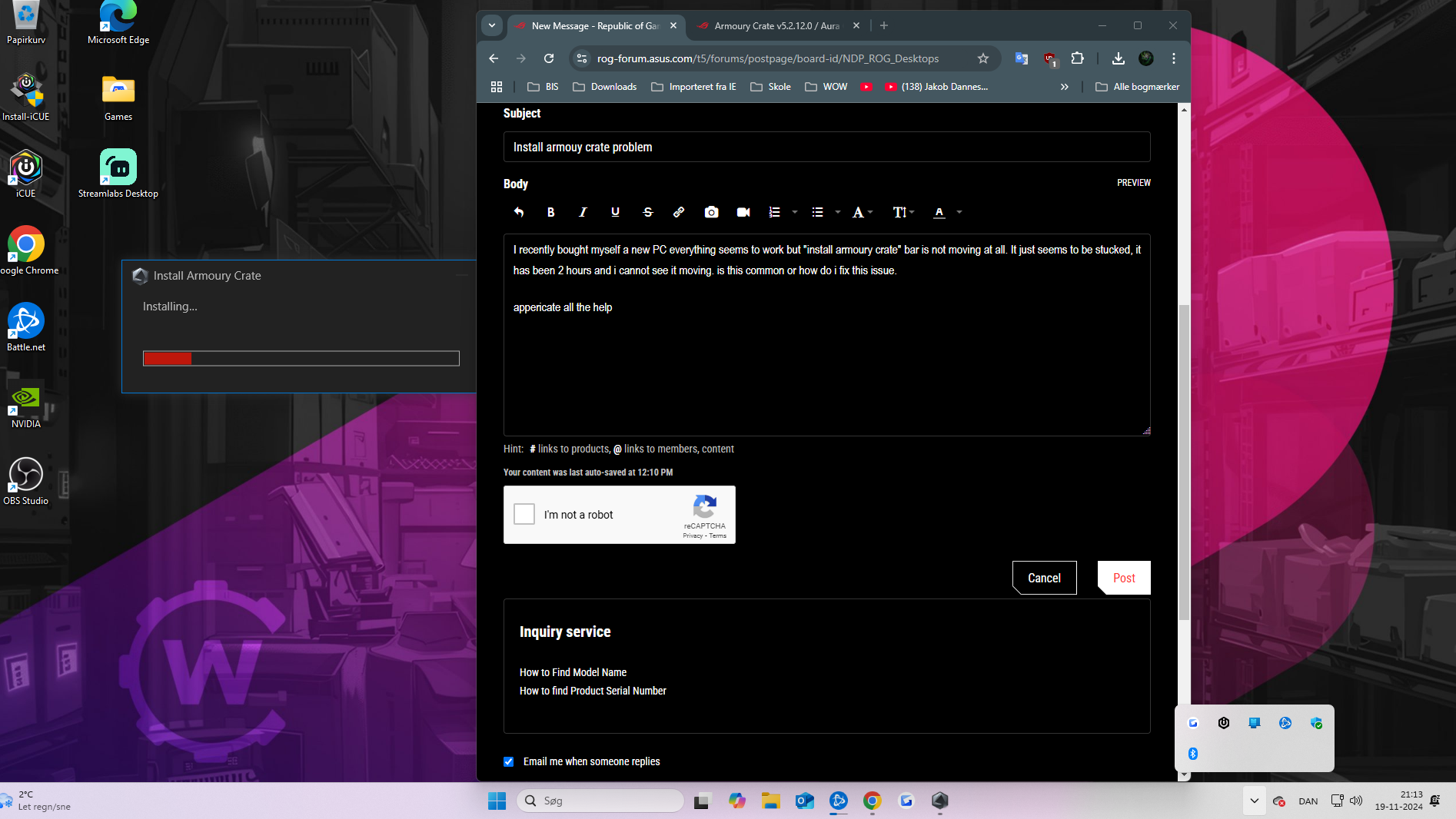The height and width of the screenshot is (819, 1456).
Task: Open the Windows Start menu
Action: point(497,801)
